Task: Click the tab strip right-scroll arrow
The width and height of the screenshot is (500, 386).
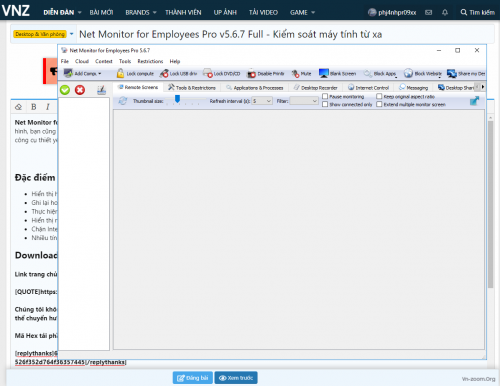Action: [483, 87]
